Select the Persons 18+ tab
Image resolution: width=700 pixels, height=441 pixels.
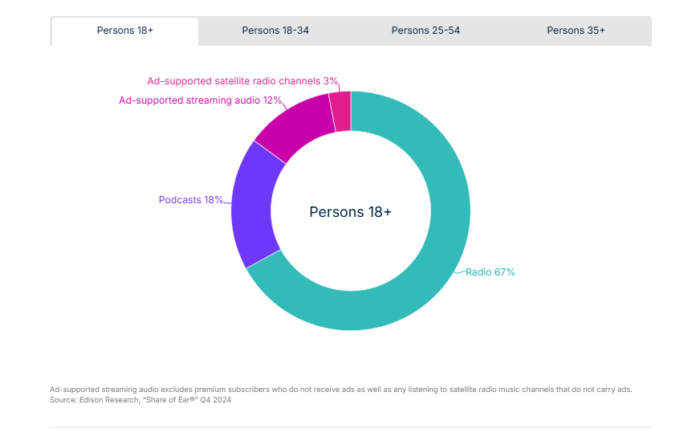point(125,31)
